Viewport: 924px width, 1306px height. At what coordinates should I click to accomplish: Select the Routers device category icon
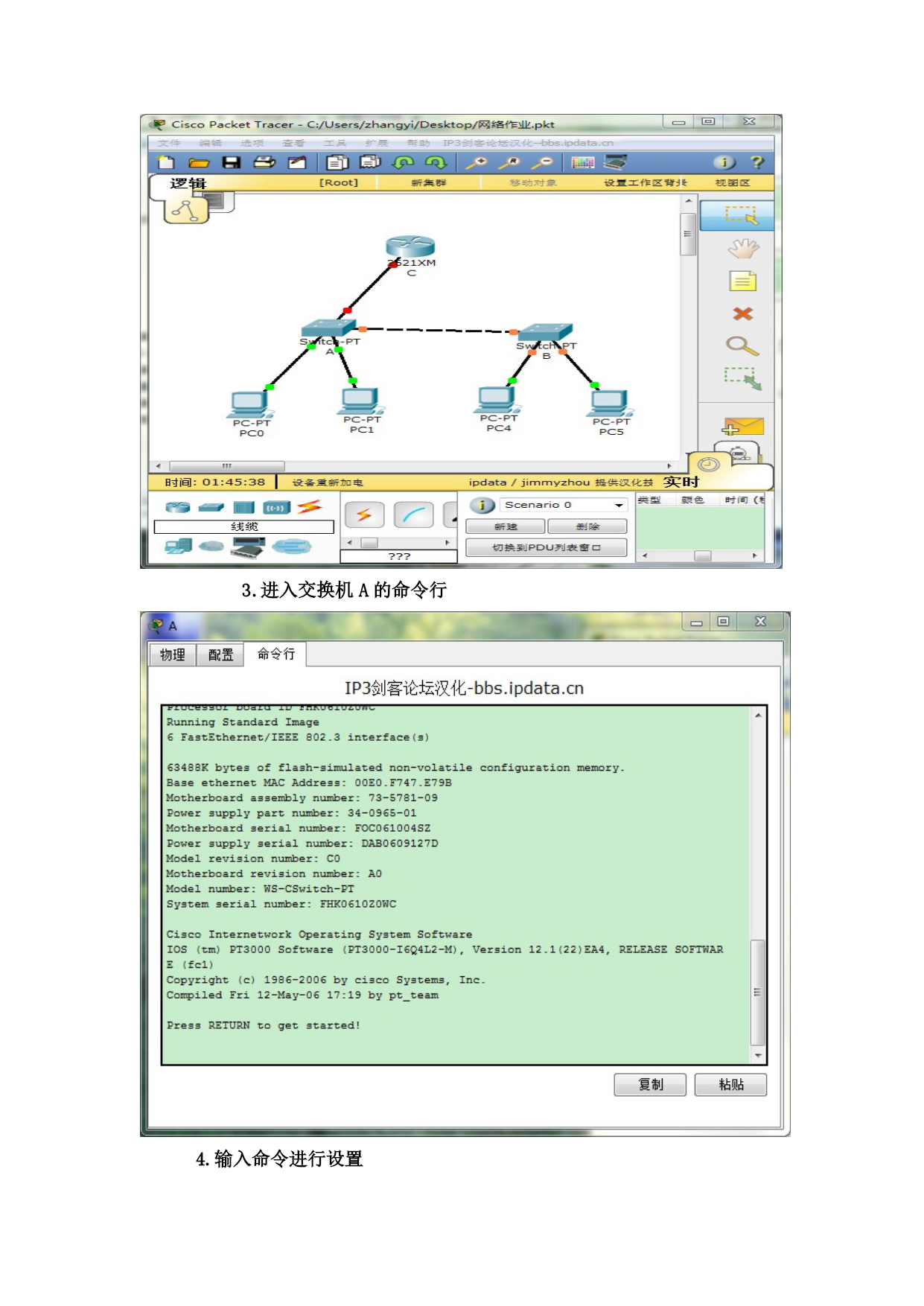pyautogui.click(x=178, y=508)
